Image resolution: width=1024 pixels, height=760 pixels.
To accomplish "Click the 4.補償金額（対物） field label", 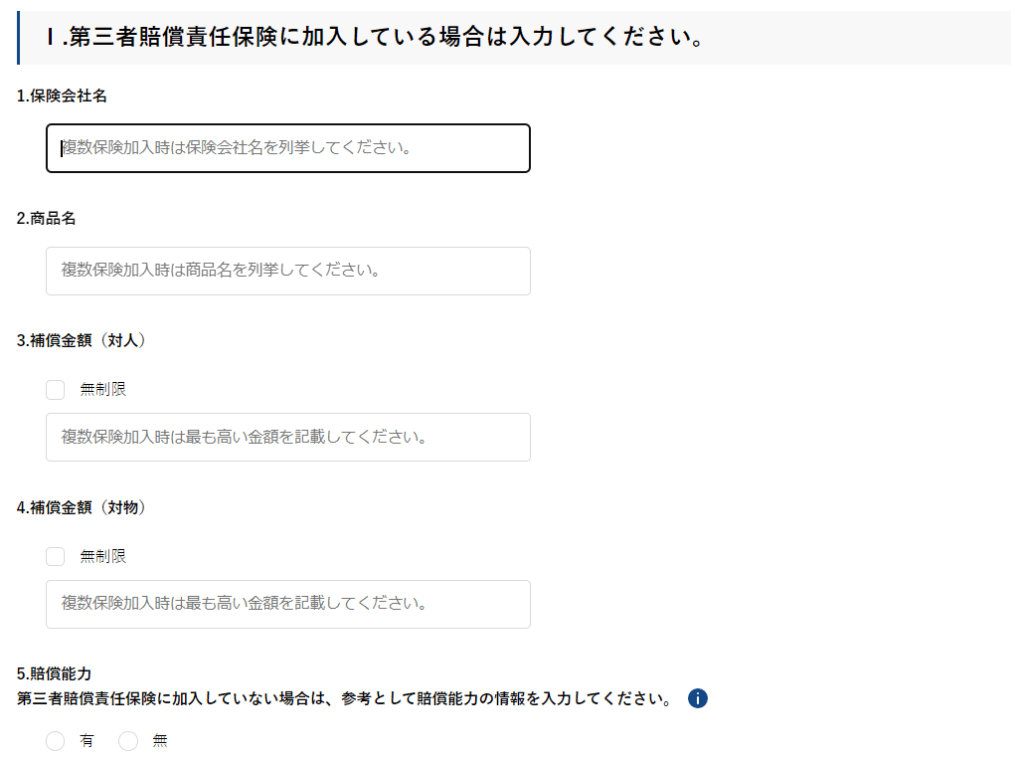I will pos(82,507).
